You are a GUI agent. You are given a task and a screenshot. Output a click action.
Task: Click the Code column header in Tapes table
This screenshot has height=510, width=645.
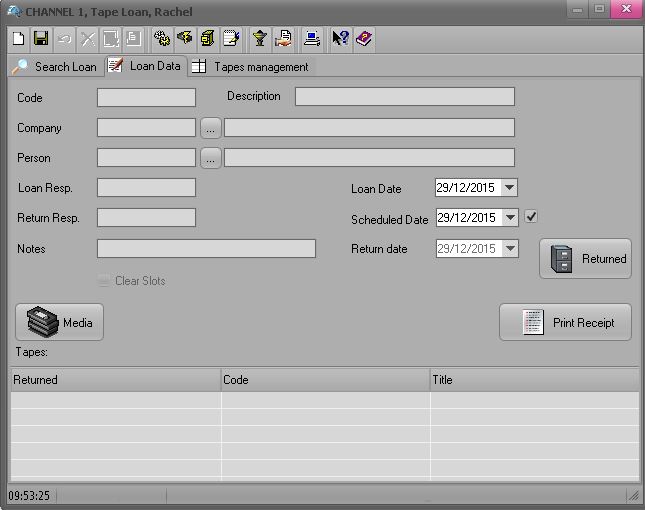click(325, 380)
